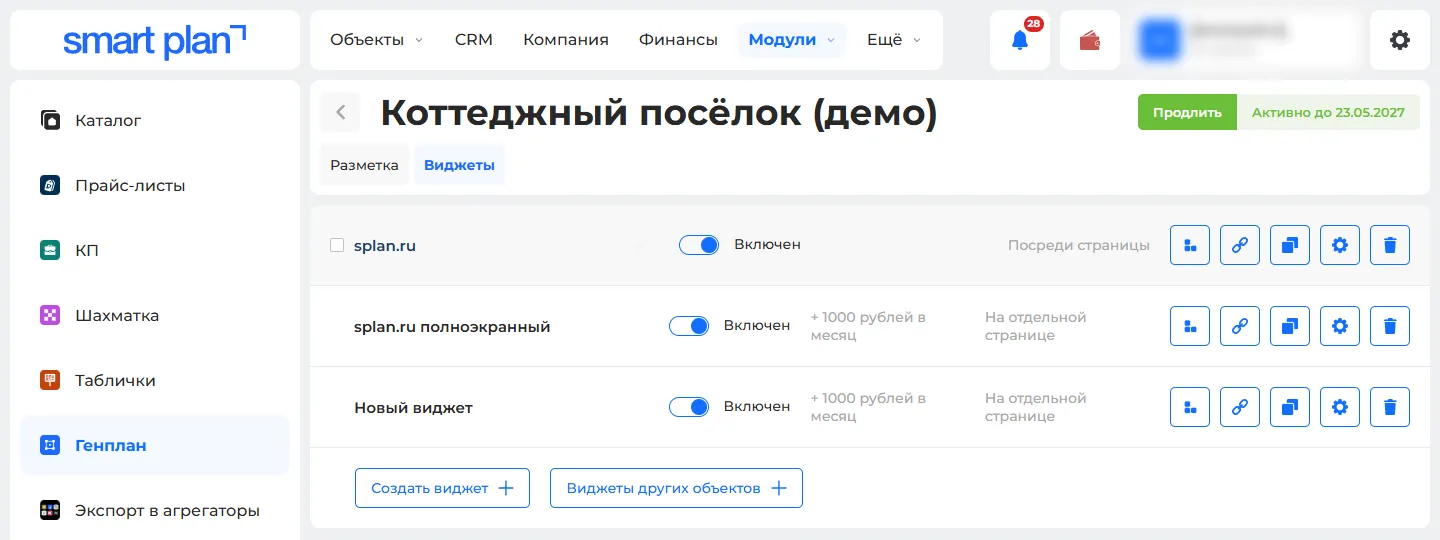Expand the Модули dropdown menu

792,40
